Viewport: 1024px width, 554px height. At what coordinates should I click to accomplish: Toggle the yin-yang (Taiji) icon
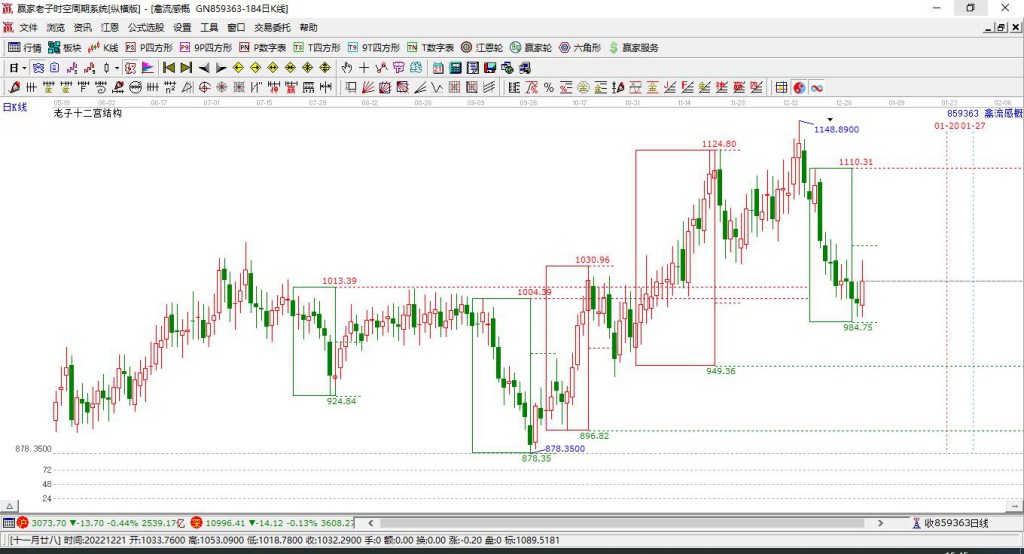pos(799,87)
